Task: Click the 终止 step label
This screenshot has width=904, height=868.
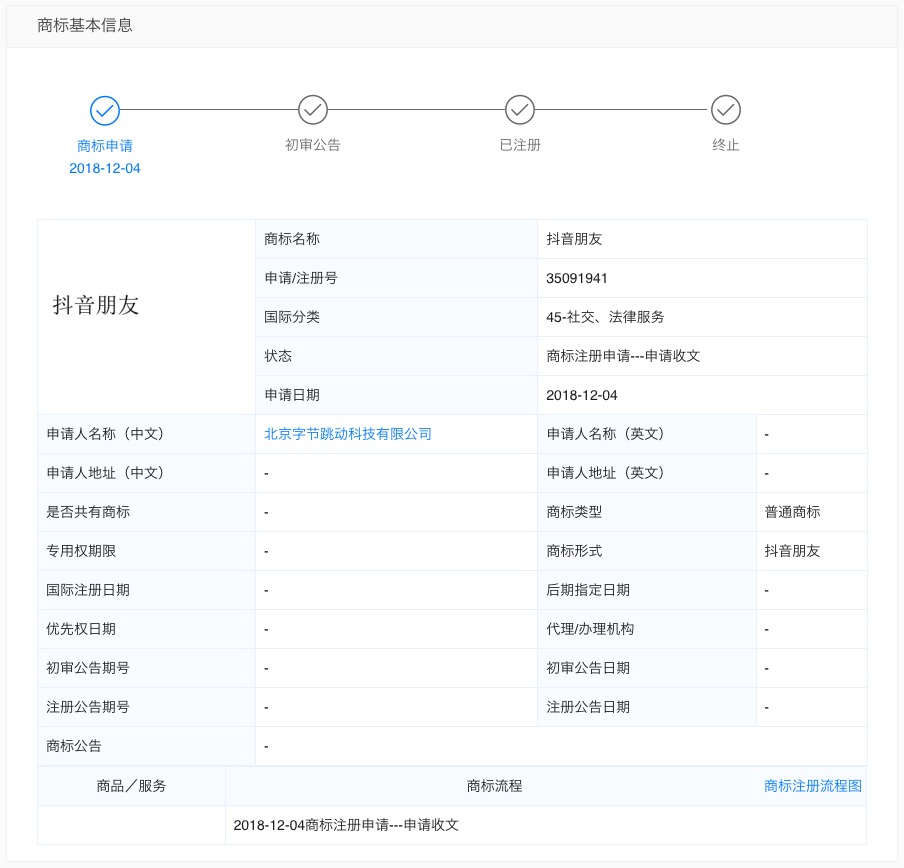Action: pyautogui.click(x=726, y=145)
